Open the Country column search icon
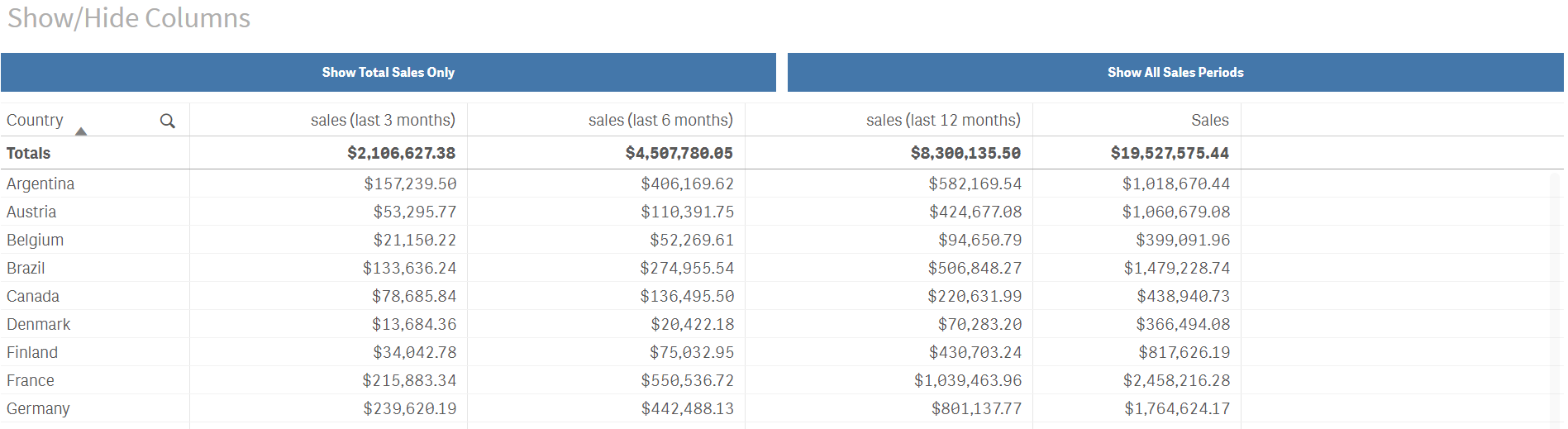This screenshot has height=429, width=1568. (x=168, y=121)
